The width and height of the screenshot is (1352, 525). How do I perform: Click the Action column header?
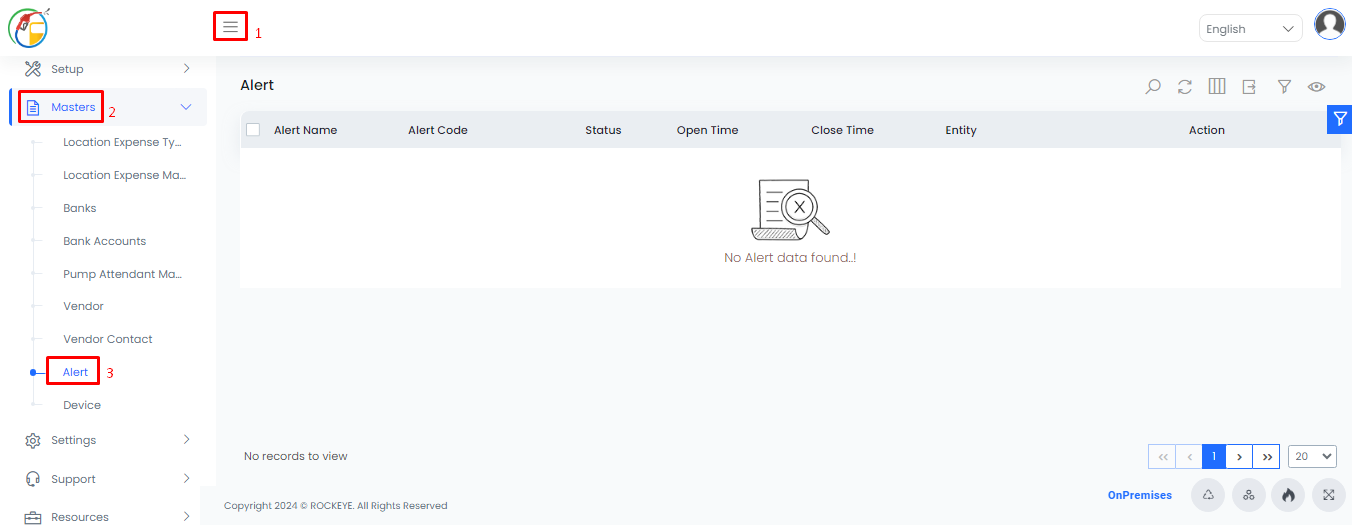(x=1207, y=130)
